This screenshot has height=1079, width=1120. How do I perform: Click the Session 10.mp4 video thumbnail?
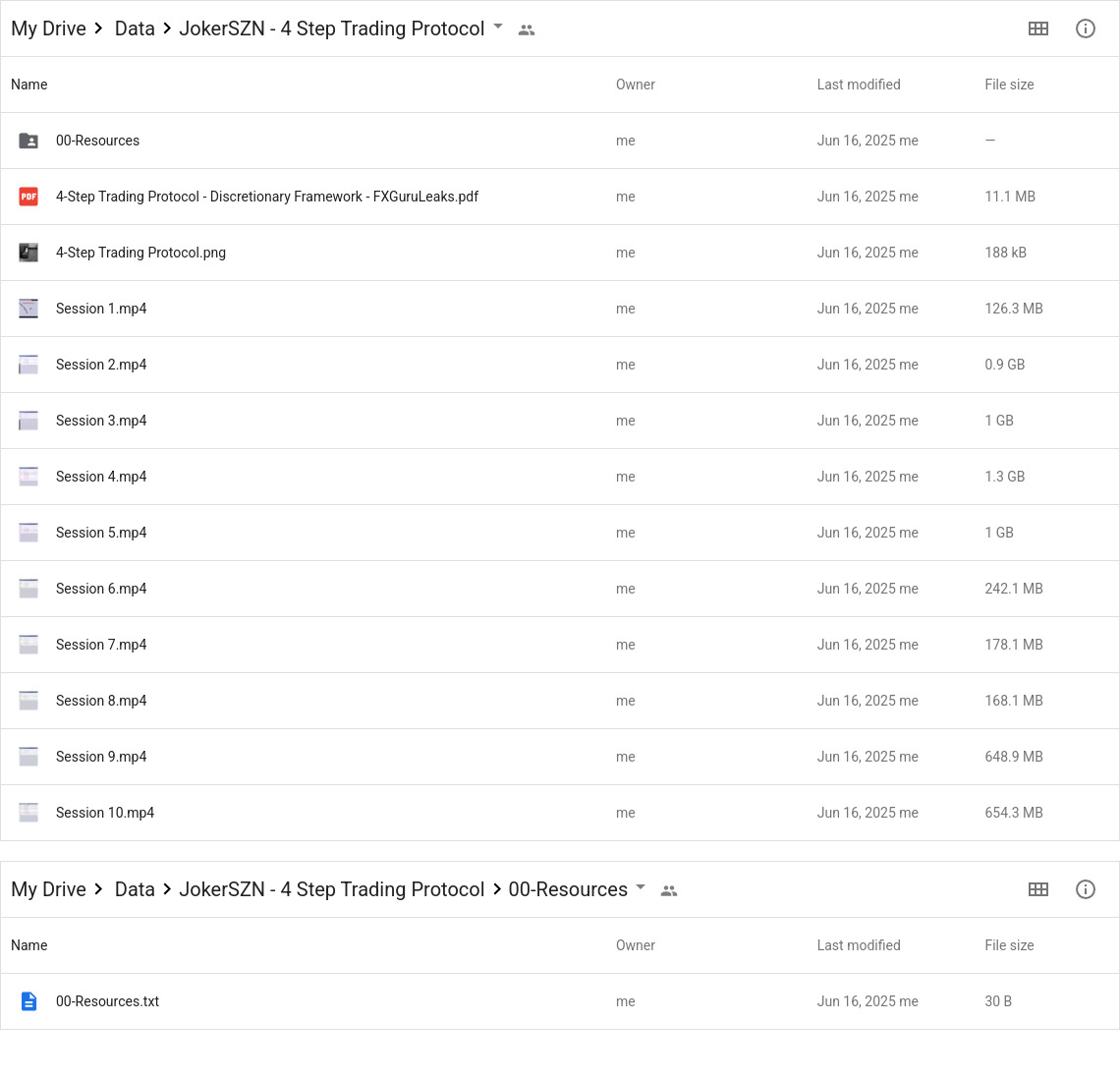(28, 813)
